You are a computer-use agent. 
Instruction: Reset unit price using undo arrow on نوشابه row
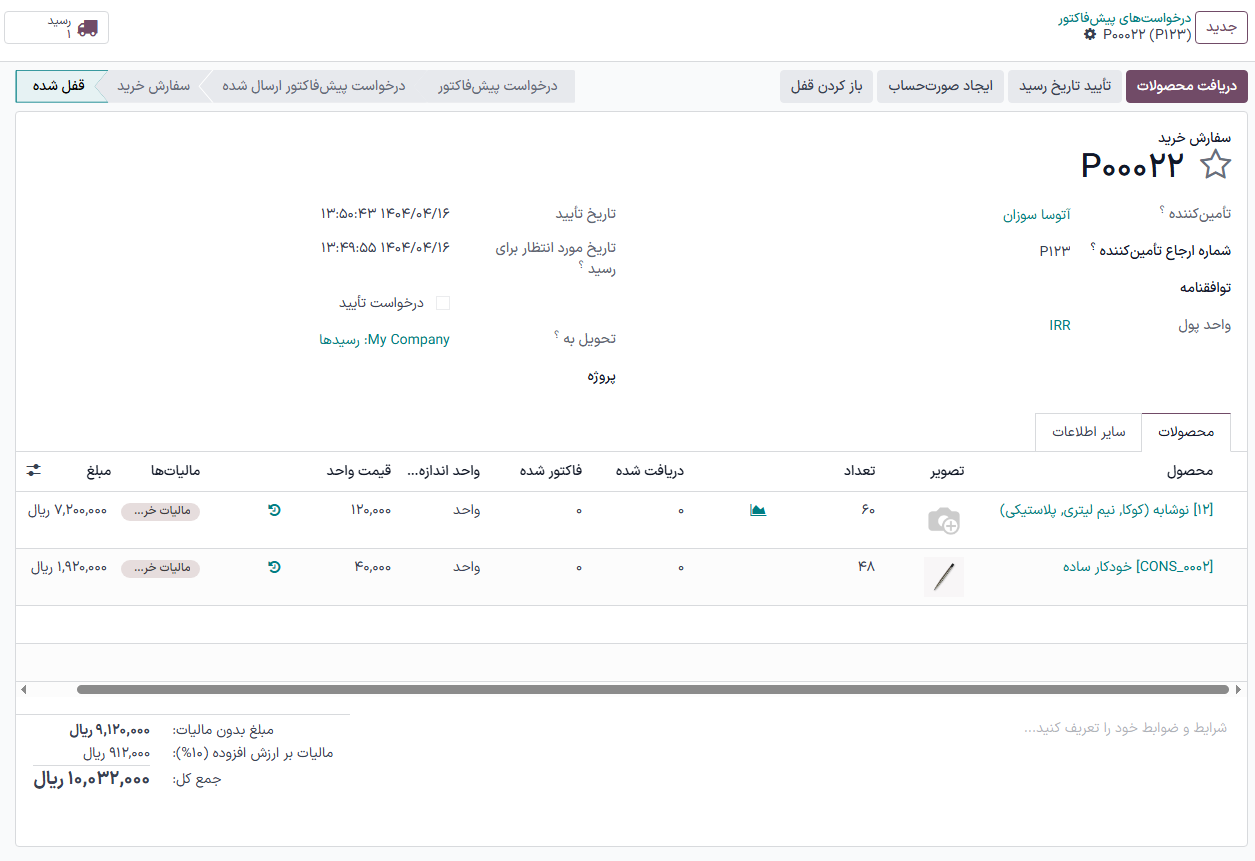click(x=274, y=510)
